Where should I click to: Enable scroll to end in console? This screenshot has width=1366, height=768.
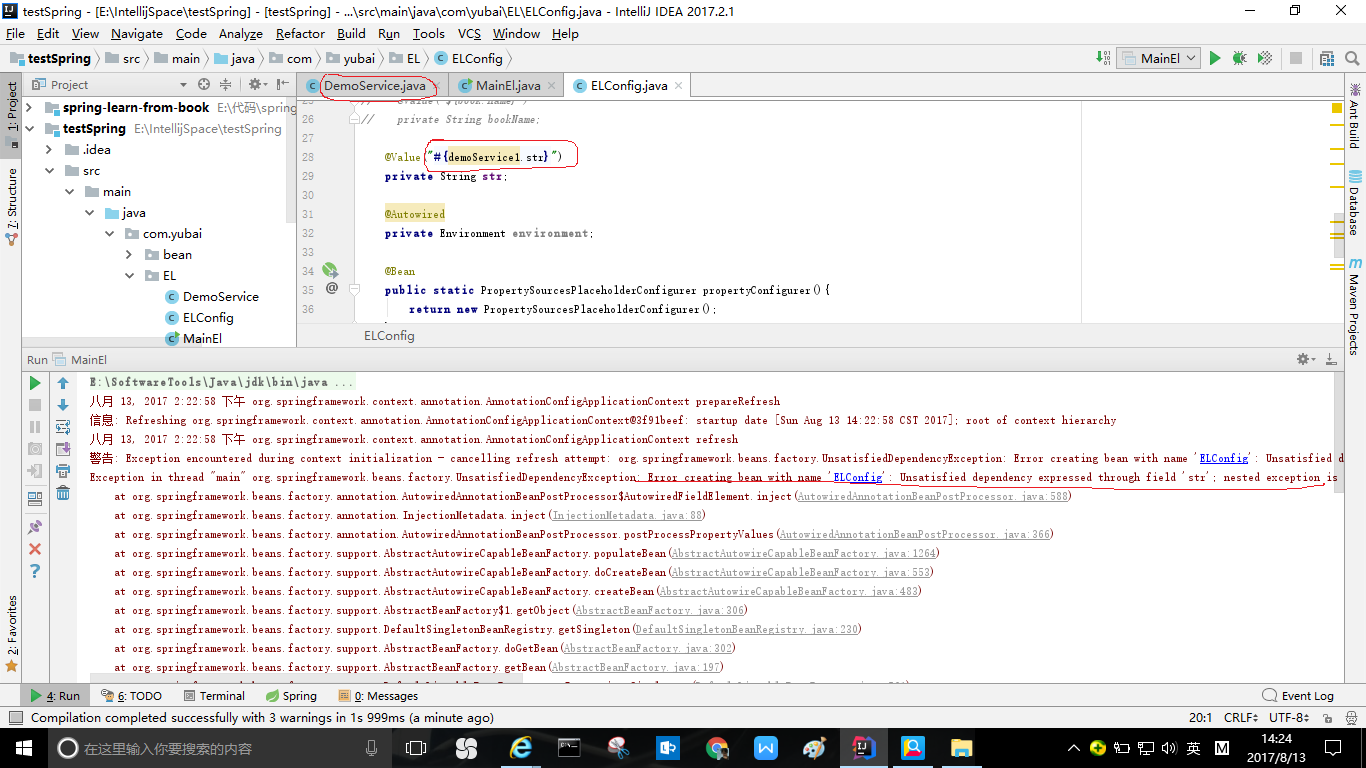pos(63,449)
